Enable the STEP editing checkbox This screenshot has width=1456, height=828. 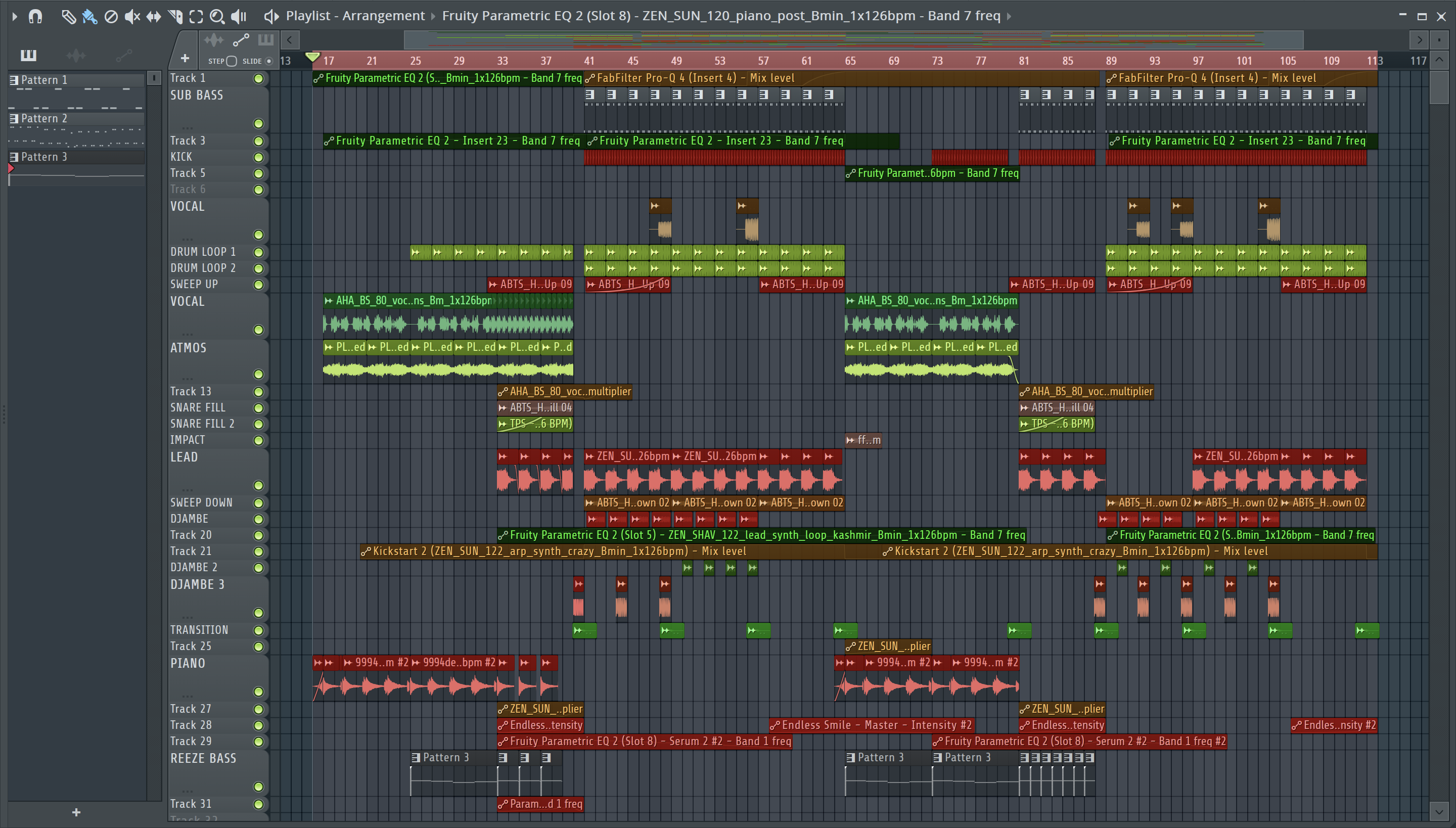click(x=232, y=61)
